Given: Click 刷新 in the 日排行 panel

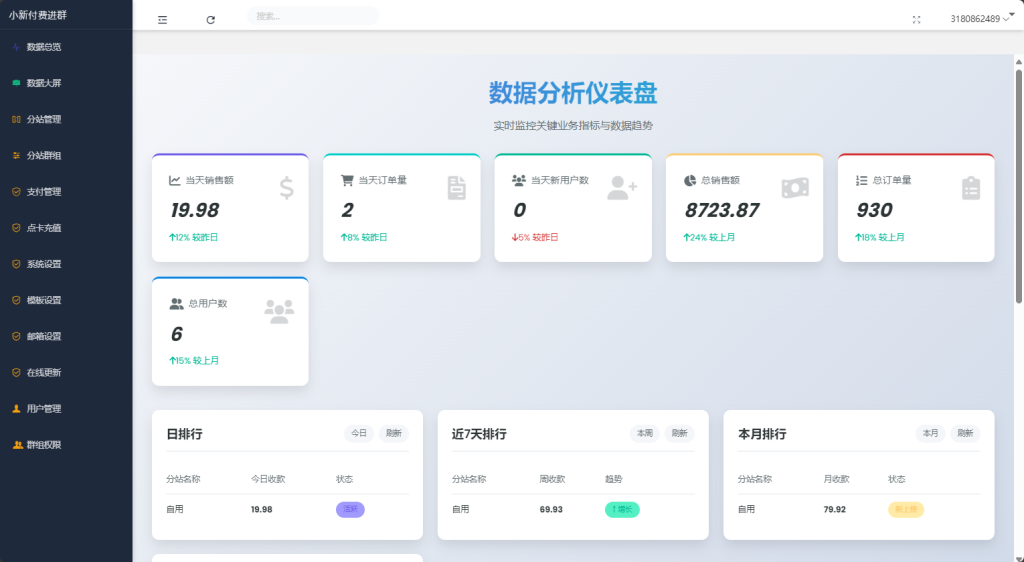Looking at the screenshot, I should click(x=393, y=433).
